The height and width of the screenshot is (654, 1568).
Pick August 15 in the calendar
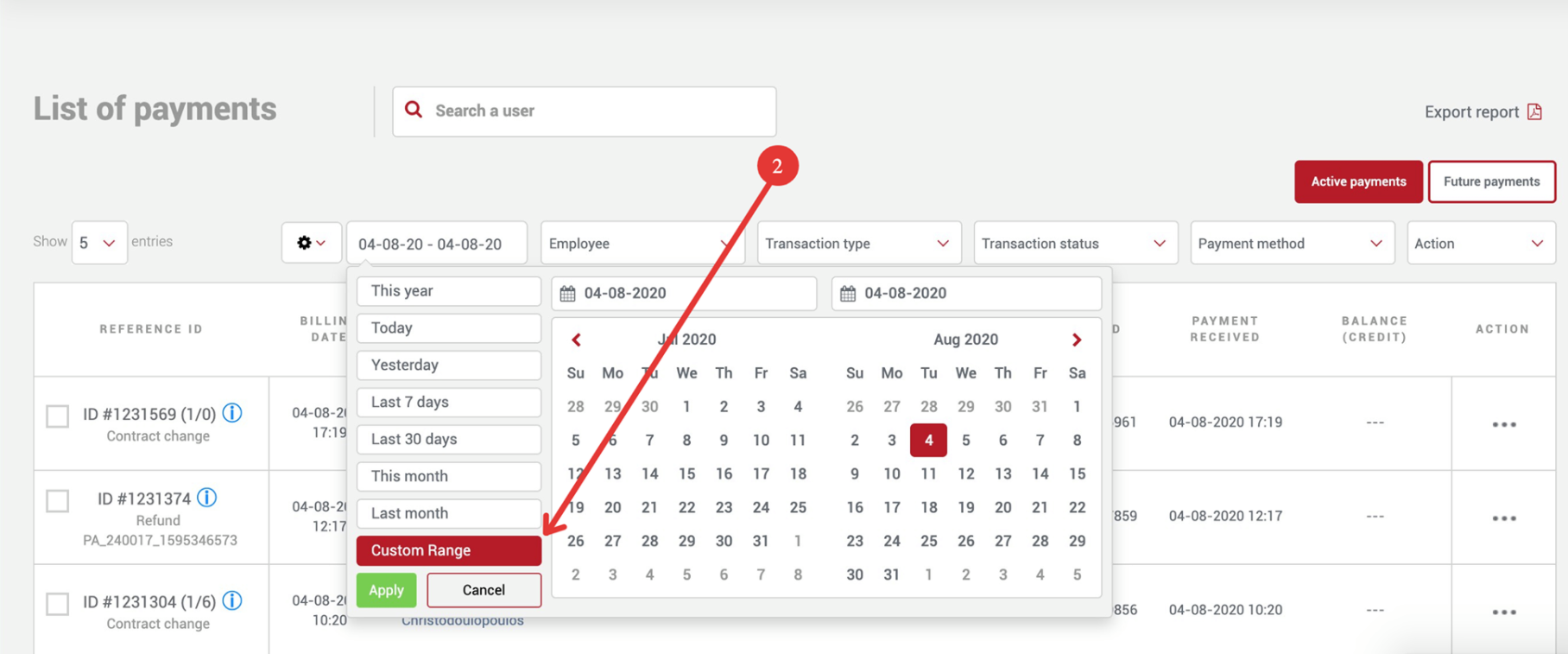coord(1077,473)
